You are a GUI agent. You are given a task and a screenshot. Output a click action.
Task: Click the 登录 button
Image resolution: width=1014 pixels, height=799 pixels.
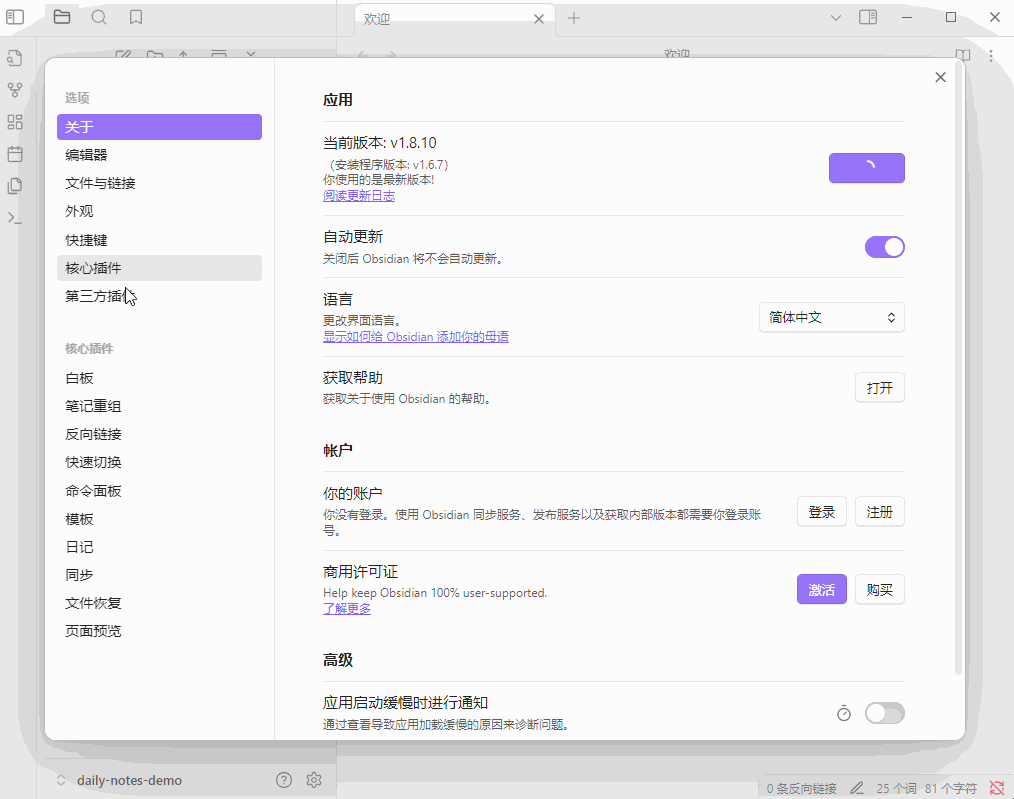[821, 512]
